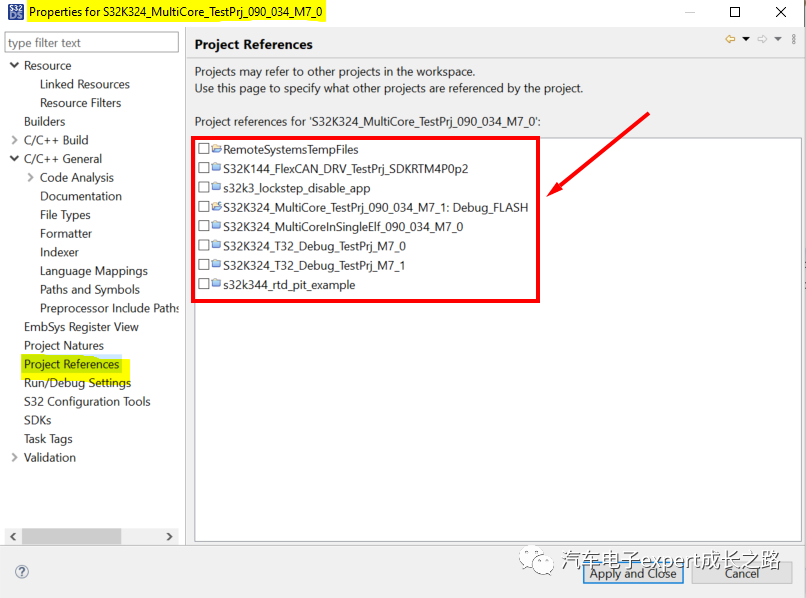This screenshot has width=806, height=598.
Task: Select S32 Configuration Tools
Action: 87,401
